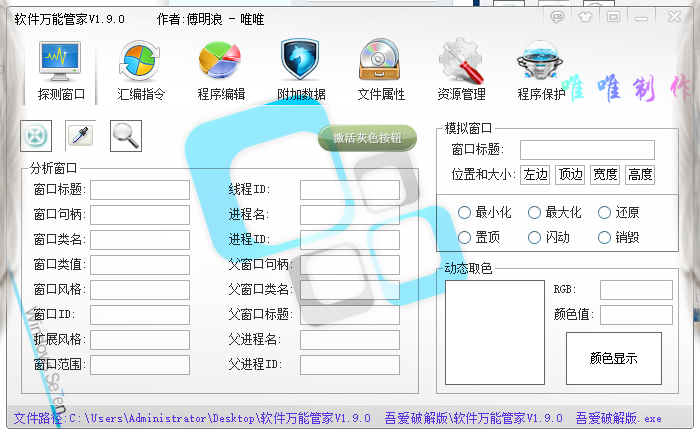The width and height of the screenshot is (700, 435).
Task: Click the 颜色显示 color display box
Action: click(614, 359)
